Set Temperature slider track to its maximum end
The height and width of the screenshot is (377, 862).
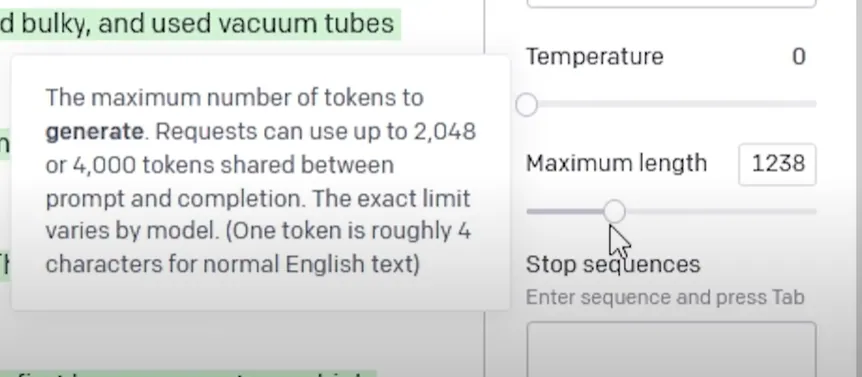(814, 104)
